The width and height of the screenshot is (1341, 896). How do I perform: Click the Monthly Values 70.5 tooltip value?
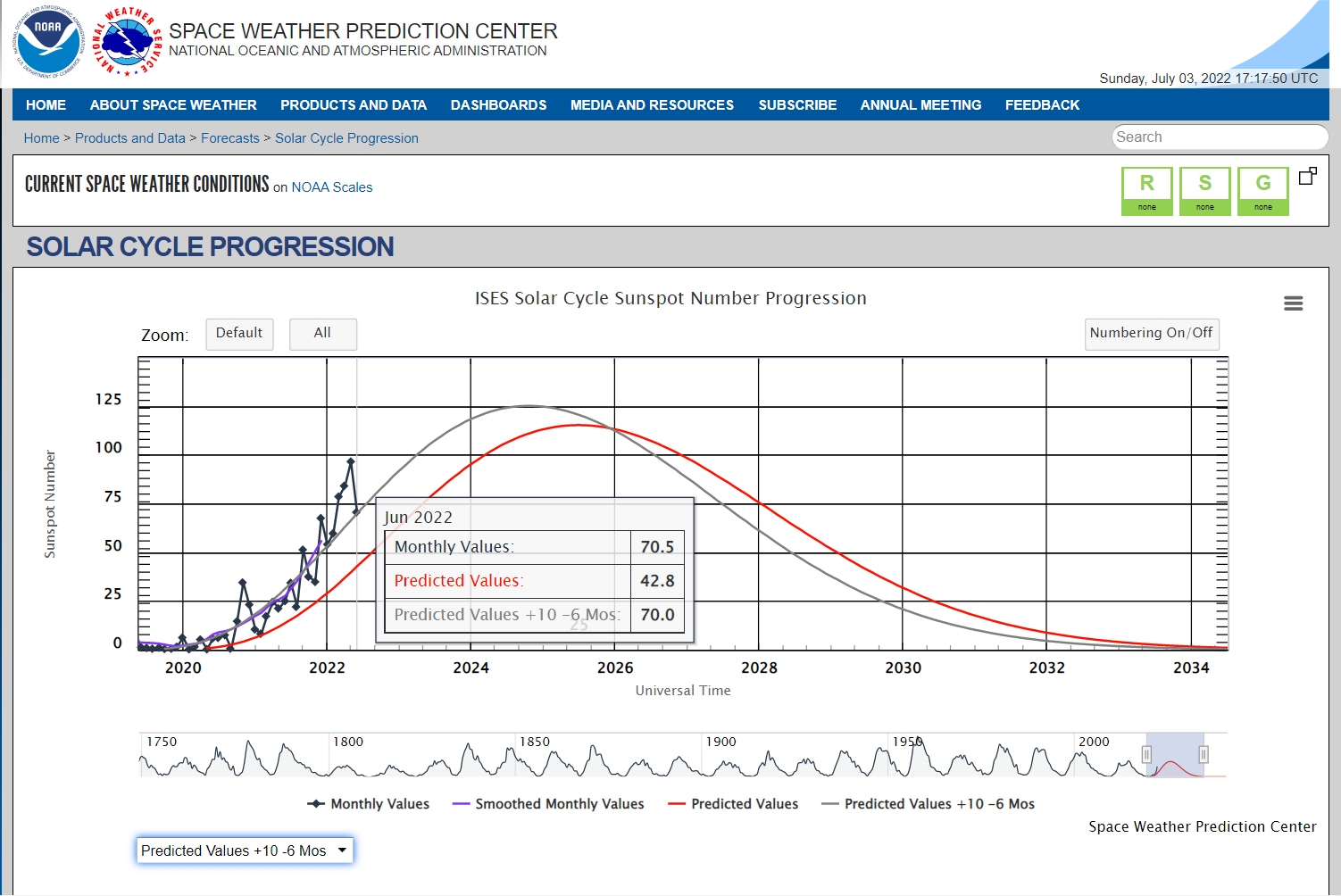click(657, 547)
